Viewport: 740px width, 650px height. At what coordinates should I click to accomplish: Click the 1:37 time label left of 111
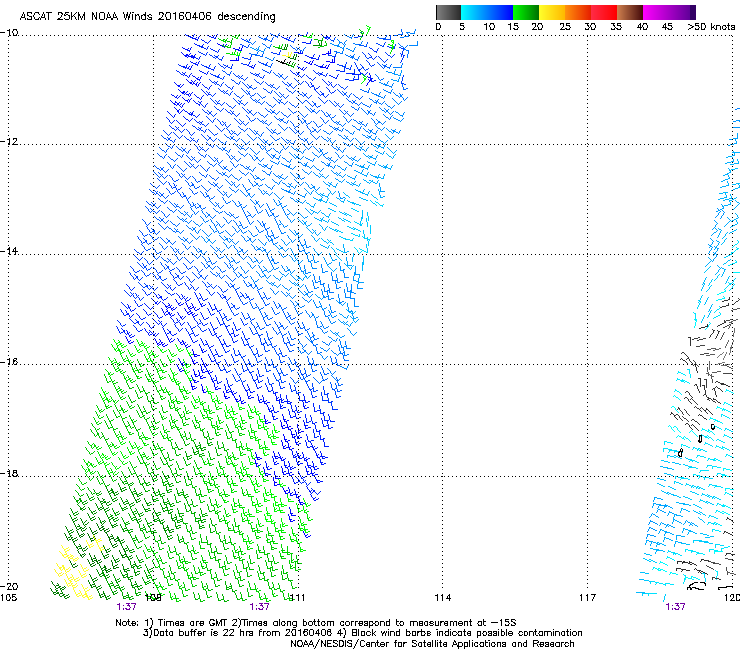pos(260,607)
